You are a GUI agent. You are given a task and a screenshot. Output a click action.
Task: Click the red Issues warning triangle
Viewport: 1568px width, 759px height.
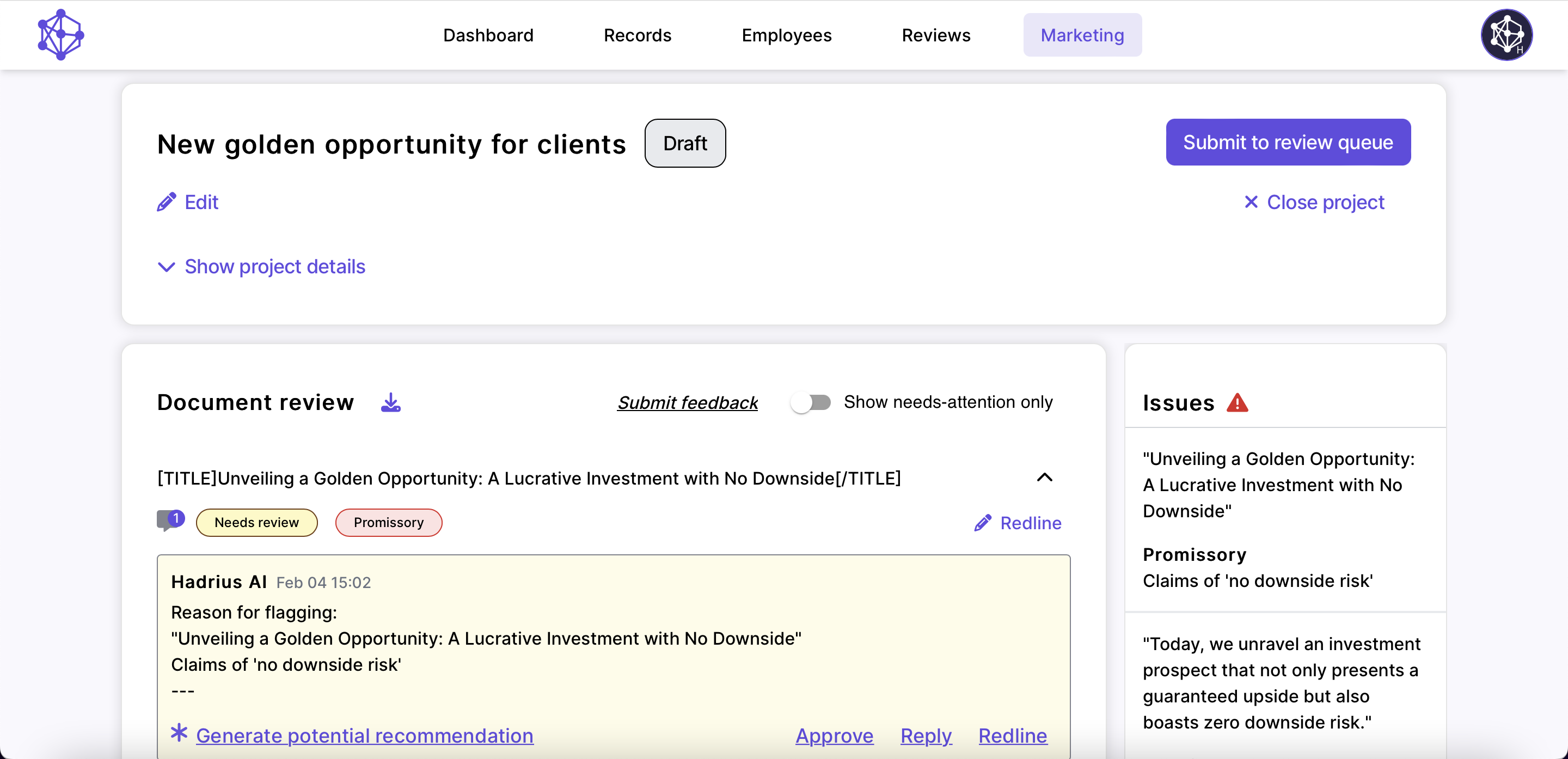(x=1237, y=402)
